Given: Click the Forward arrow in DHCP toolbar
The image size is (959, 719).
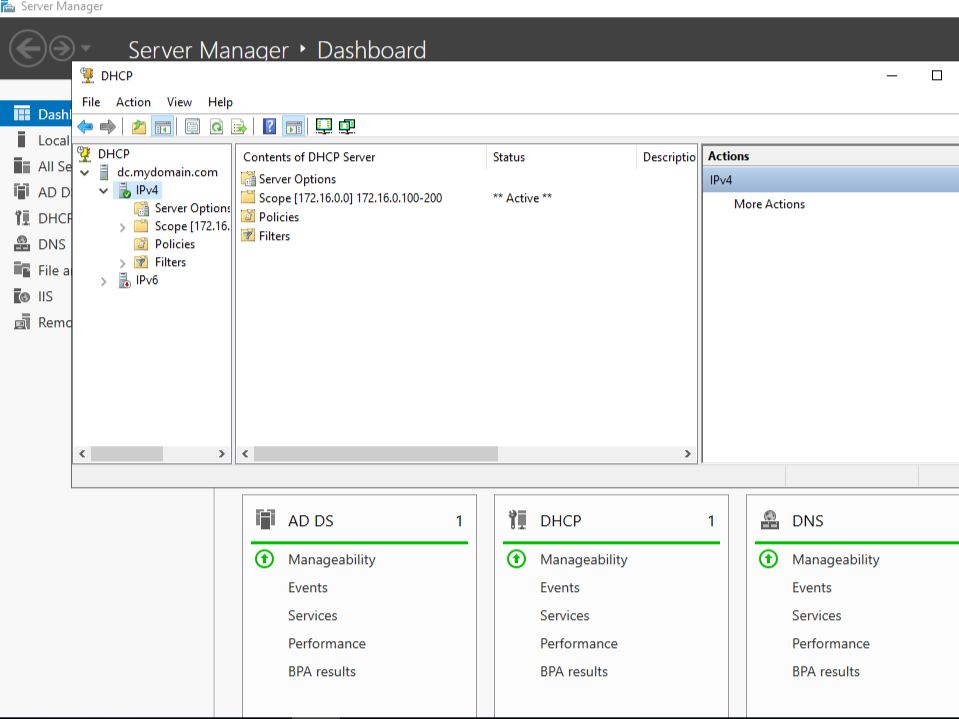Looking at the screenshot, I should 108,127.
